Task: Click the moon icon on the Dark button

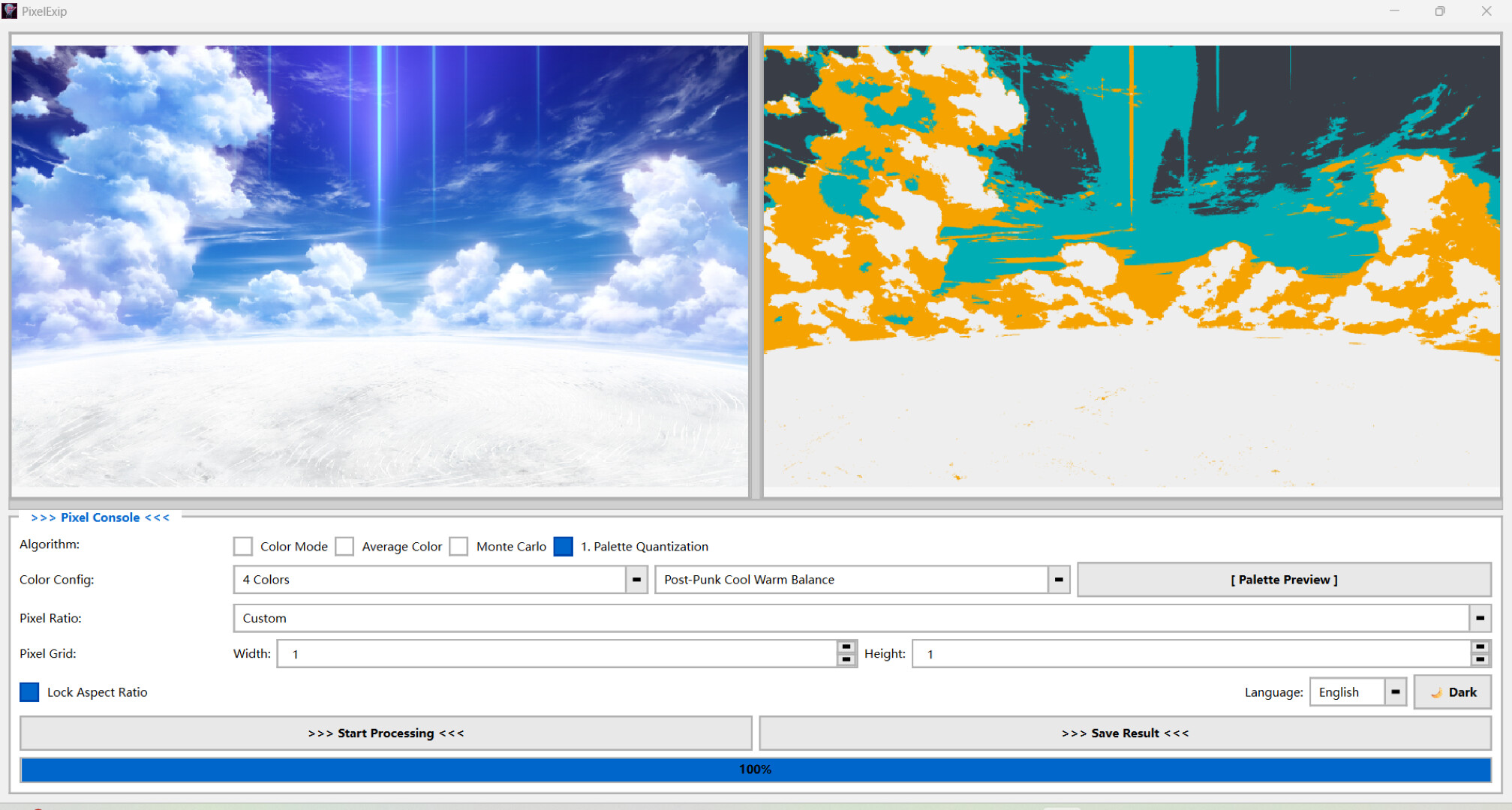Action: [x=1438, y=691]
